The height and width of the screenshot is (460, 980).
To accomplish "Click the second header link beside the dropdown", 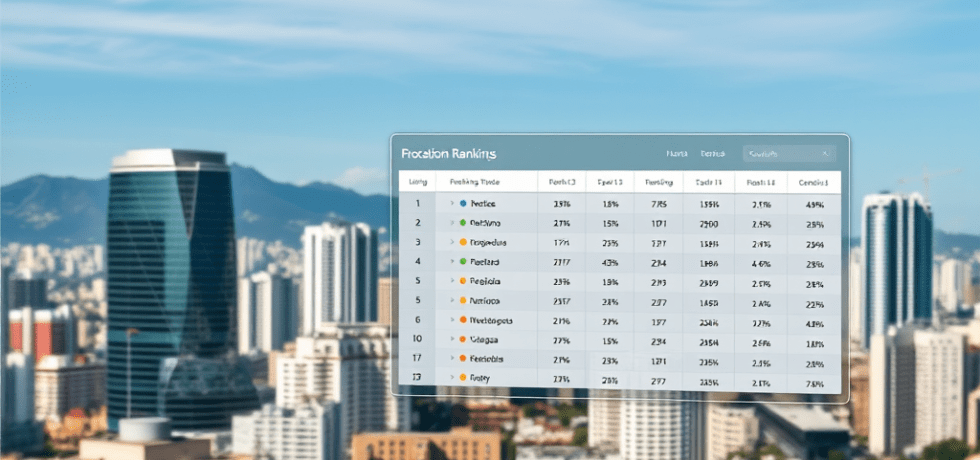I will click(713, 154).
